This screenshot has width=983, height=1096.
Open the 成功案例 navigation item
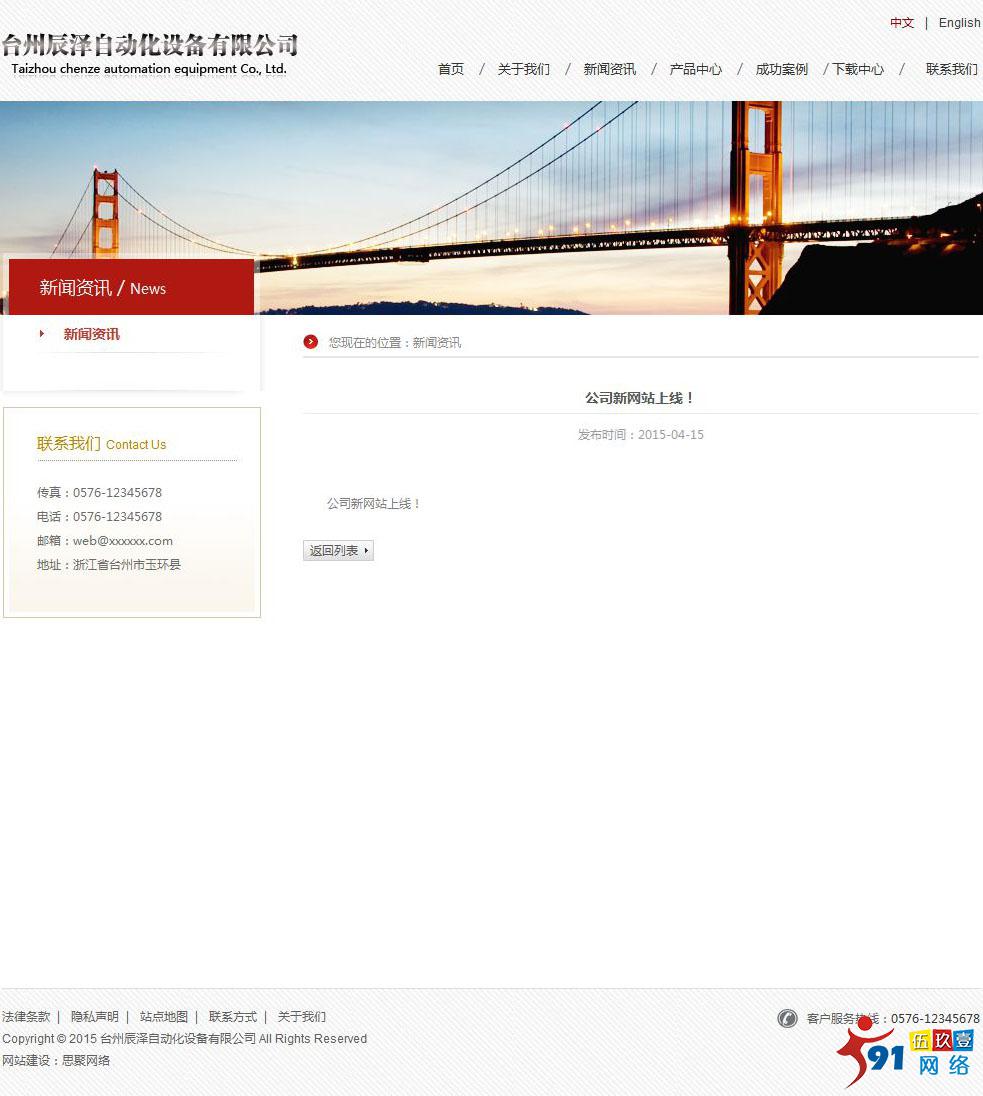point(782,69)
